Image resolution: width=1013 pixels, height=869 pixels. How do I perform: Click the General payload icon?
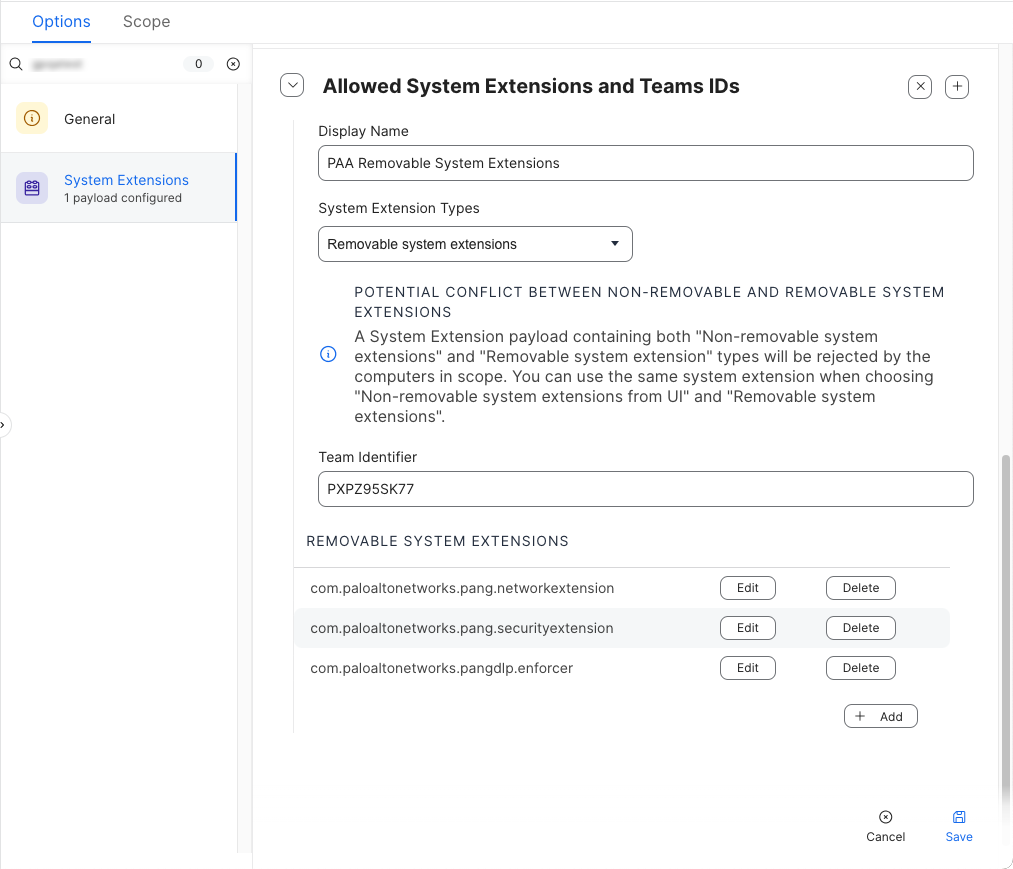32,118
